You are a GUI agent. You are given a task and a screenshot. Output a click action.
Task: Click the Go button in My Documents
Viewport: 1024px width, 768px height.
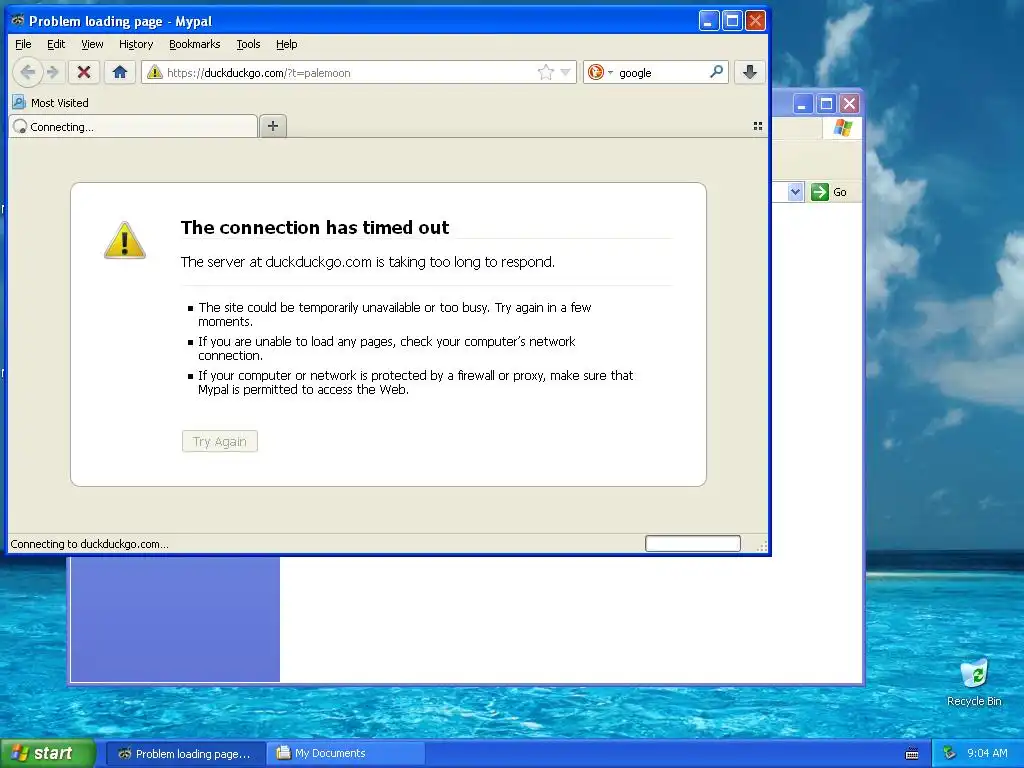829,192
